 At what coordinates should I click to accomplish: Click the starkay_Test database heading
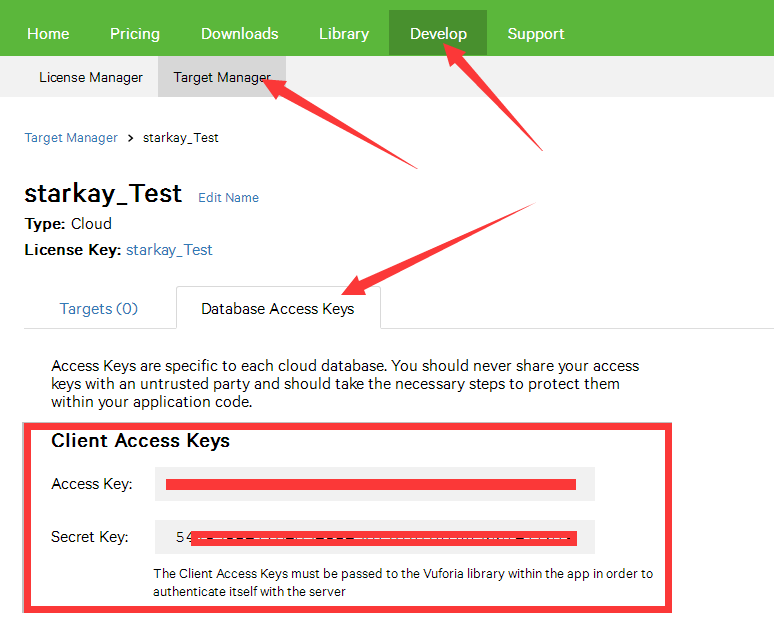tap(103, 193)
